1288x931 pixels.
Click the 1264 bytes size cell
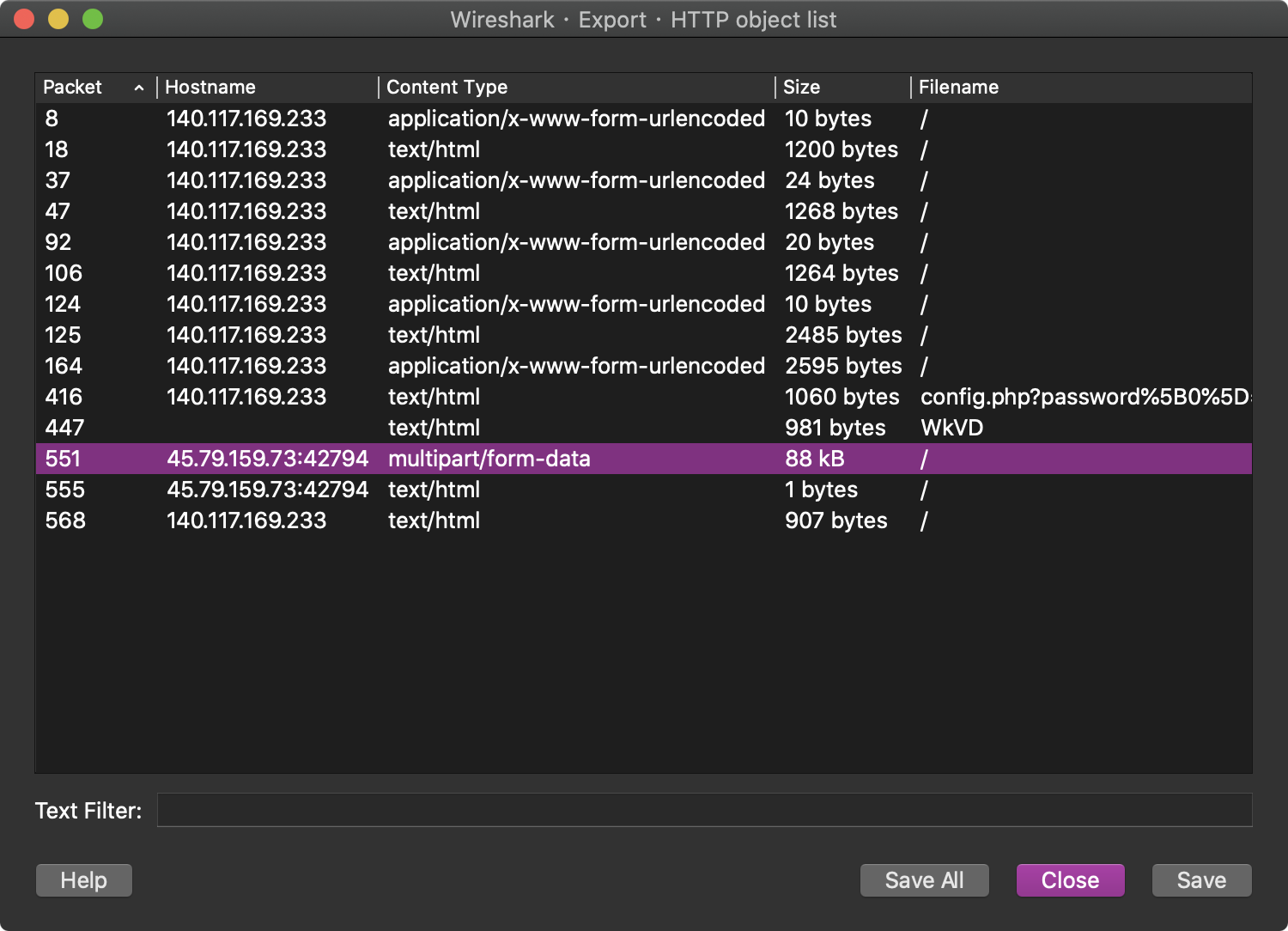click(841, 273)
